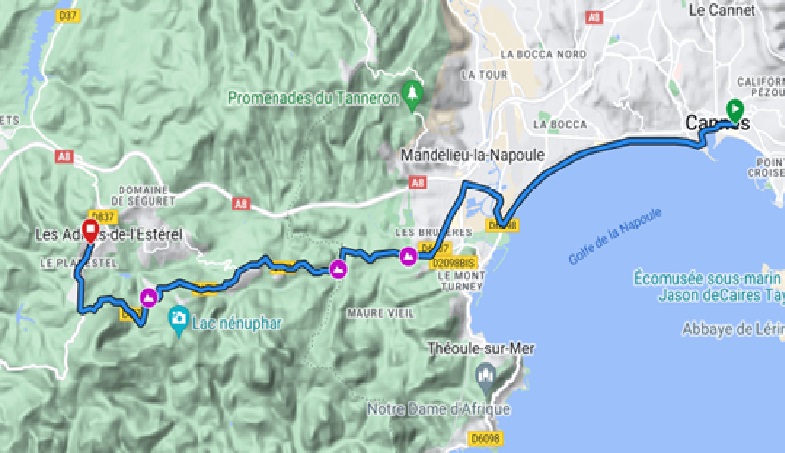Select the purple mountain waypoint near Les Bruyères
This screenshot has width=785, height=453.
409,257
